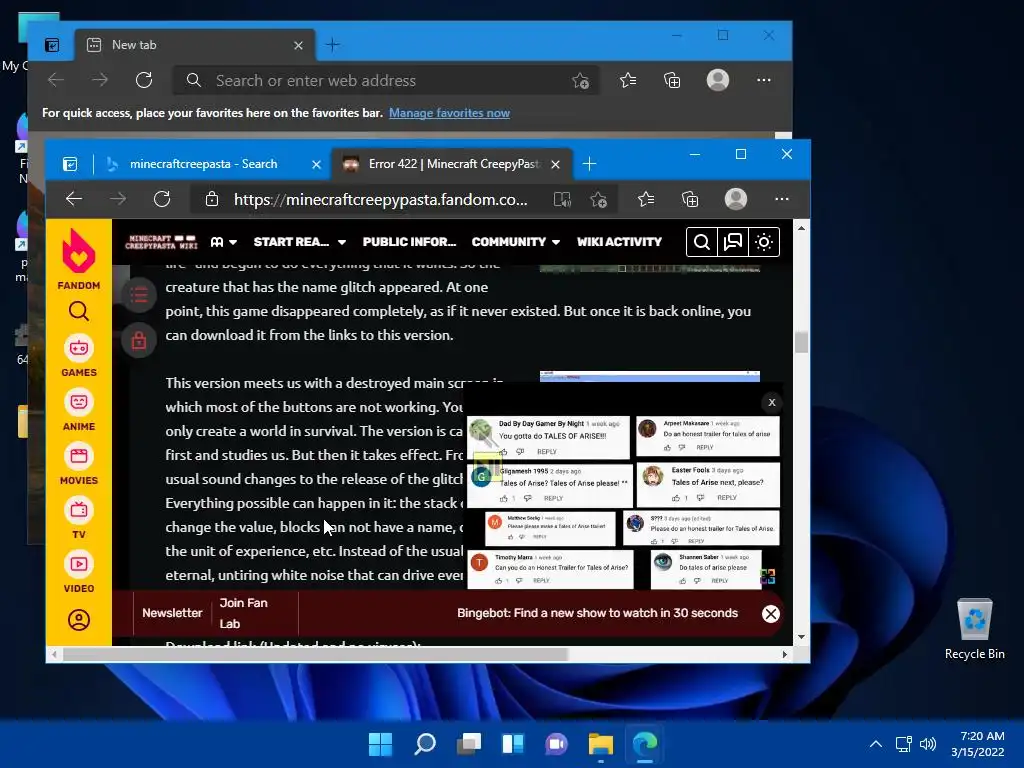
Task: Open Favorites list in front Edge window
Action: (x=646, y=199)
